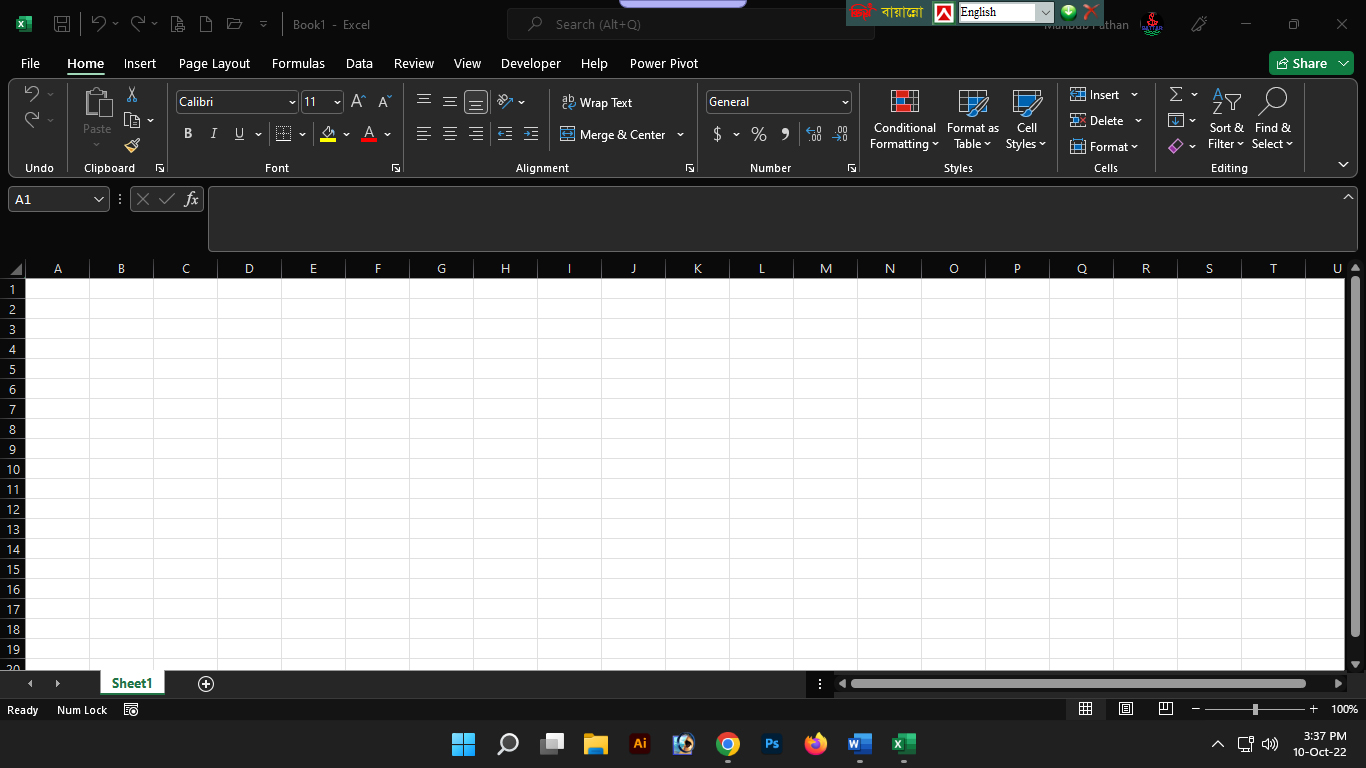Click the zoom slider handle
Image resolution: width=1366 pixels, height=768 pixels.
click(x=1255, y=709)
